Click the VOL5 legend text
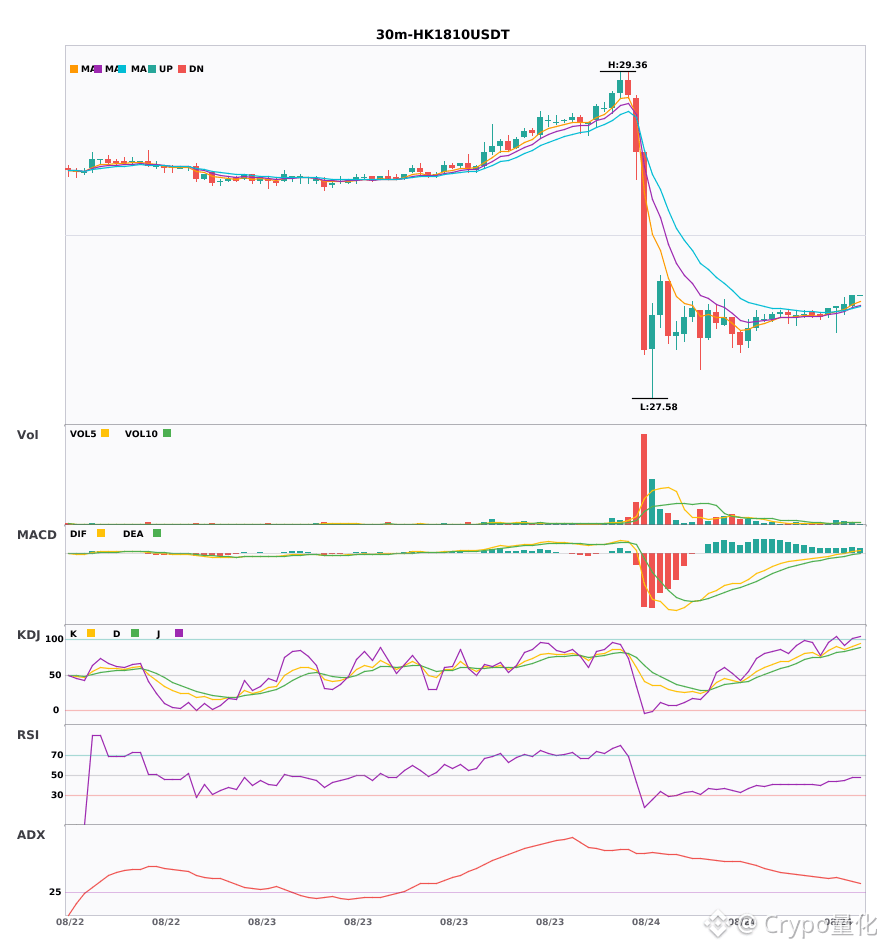885x950 pixels. pos(83,434)
